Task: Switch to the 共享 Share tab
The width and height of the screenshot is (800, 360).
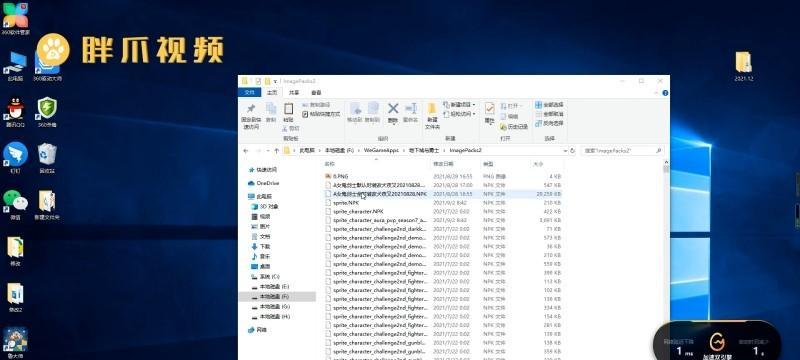Action: coord(294,93)
